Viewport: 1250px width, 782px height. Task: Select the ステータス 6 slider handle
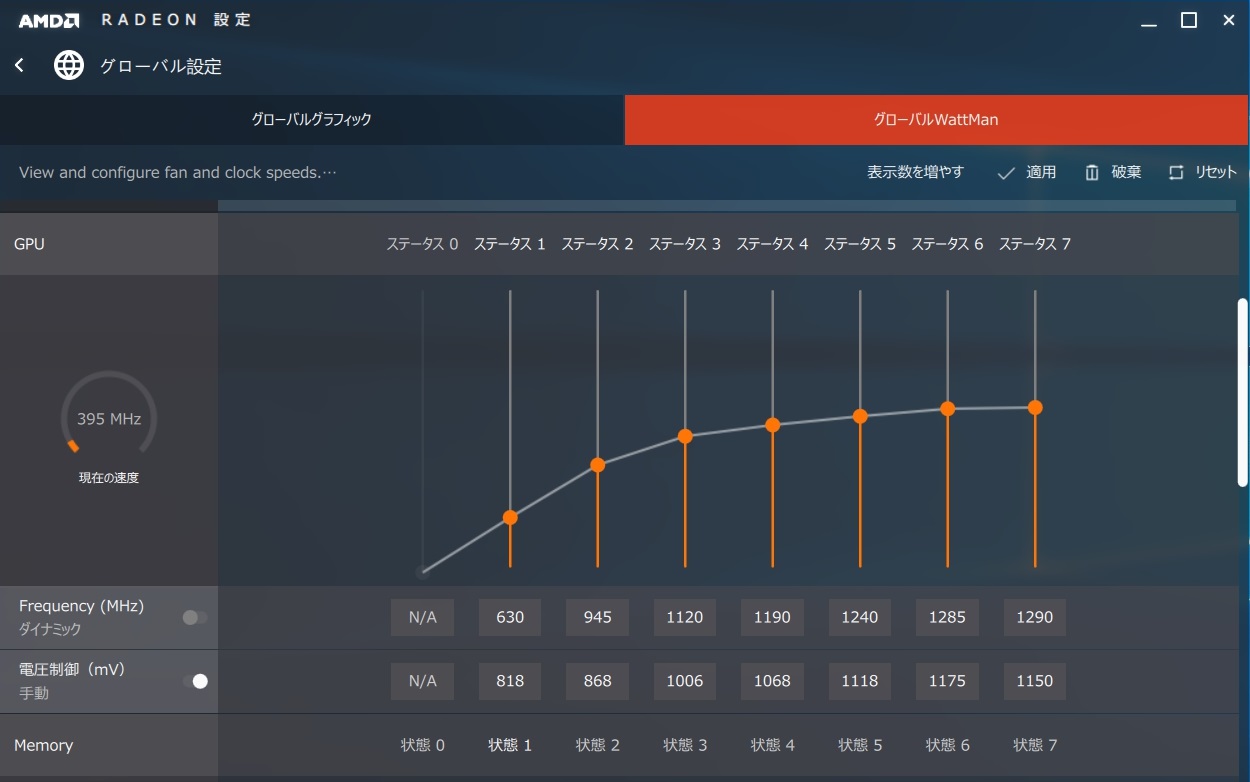[948, 409]
